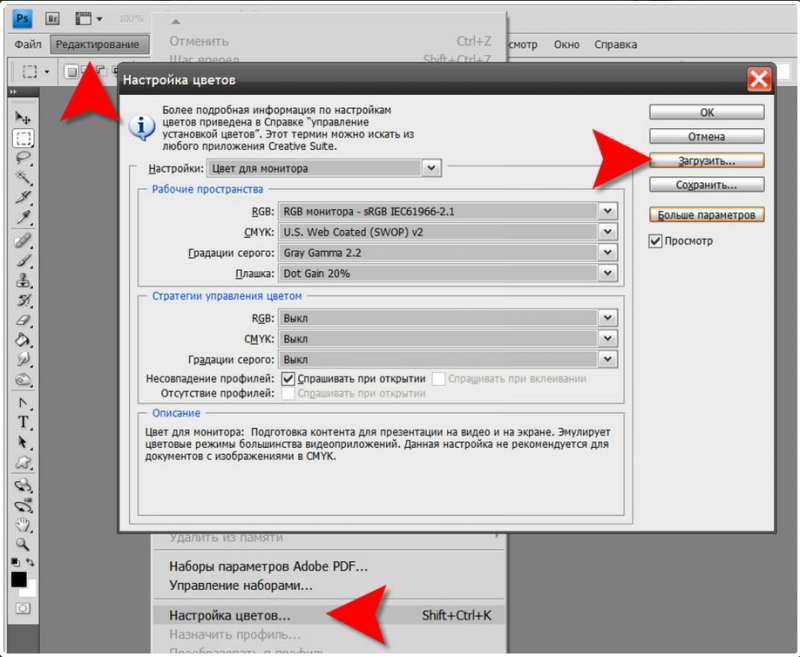Open the policy Градации серого Выкл dropdown
Screen dimensions: 800x657
click(x=447, y=359)
